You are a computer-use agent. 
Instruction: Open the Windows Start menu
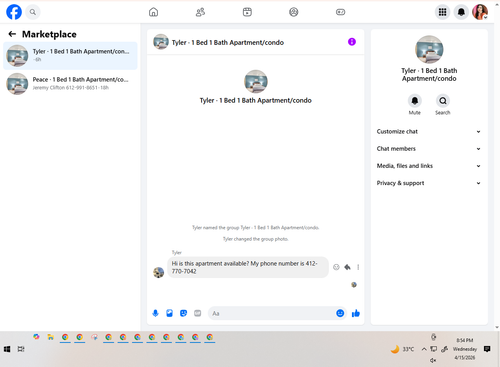coord(7,349)
